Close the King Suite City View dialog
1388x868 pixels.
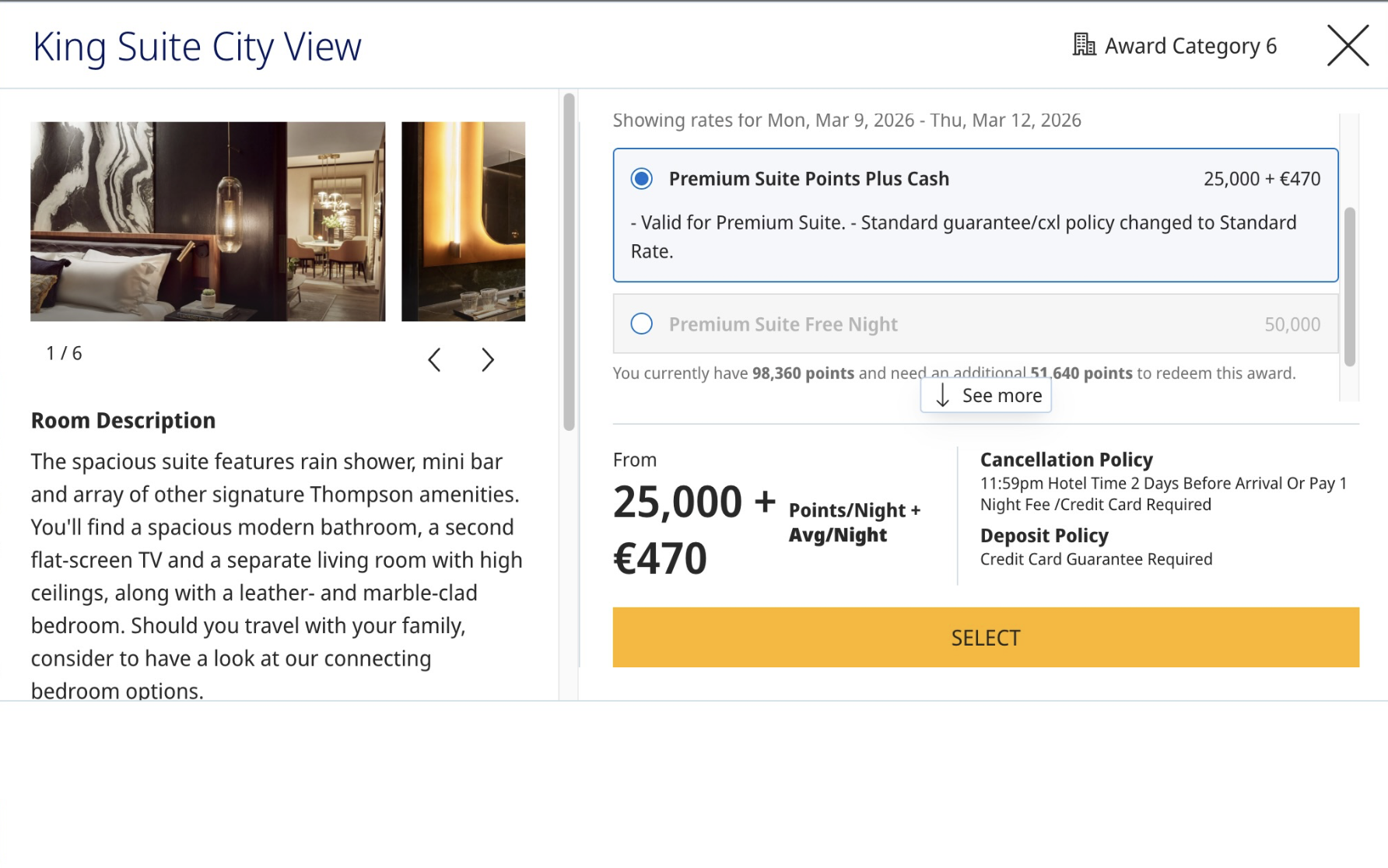(x=1348, y=46)
